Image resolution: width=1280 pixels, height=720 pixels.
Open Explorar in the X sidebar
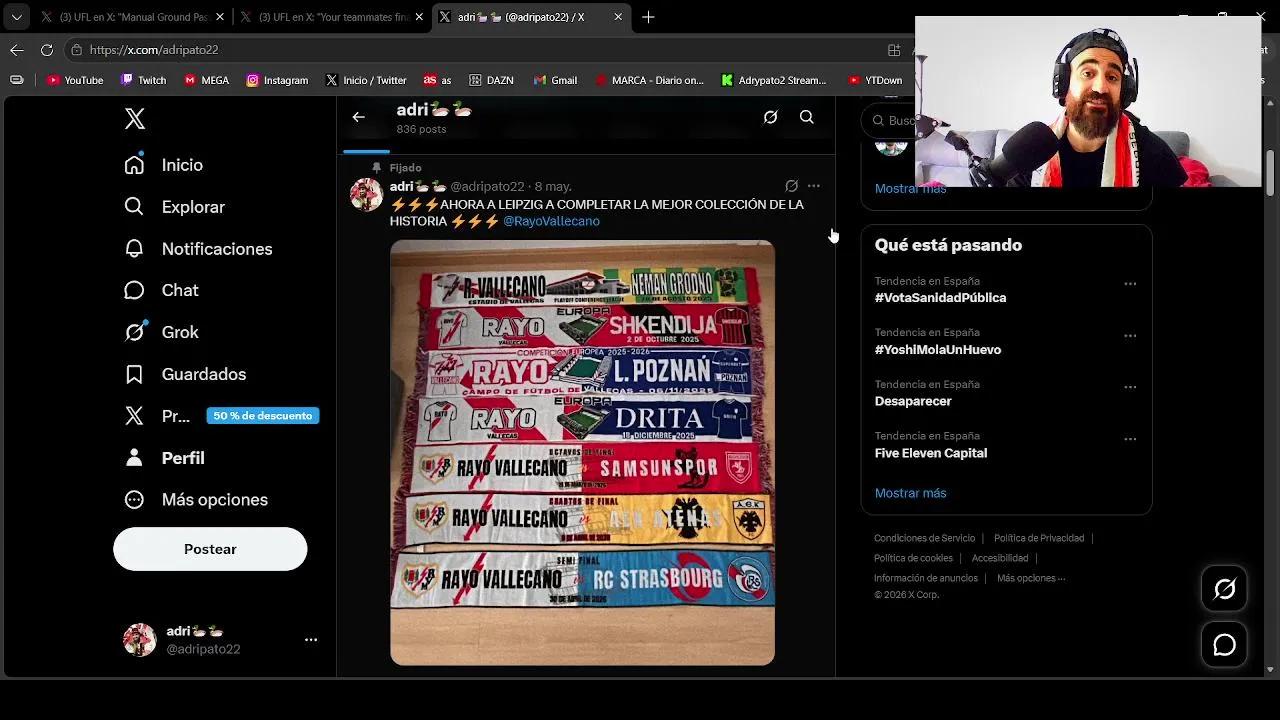(x=174, y=207)
